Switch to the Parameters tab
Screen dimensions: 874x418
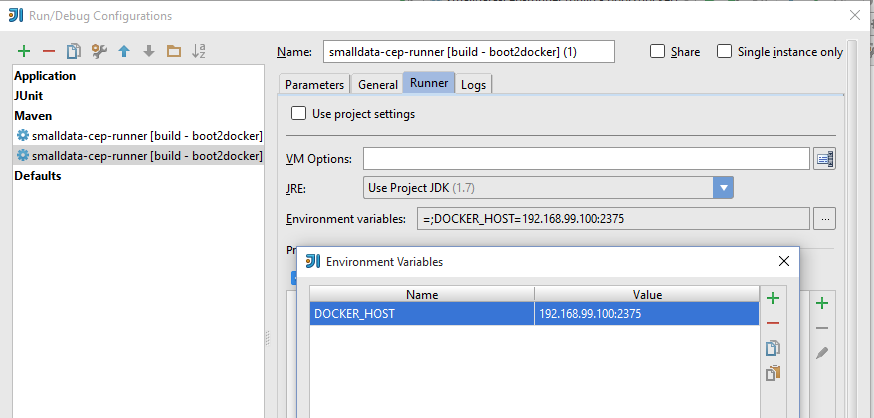pos(315,85)
